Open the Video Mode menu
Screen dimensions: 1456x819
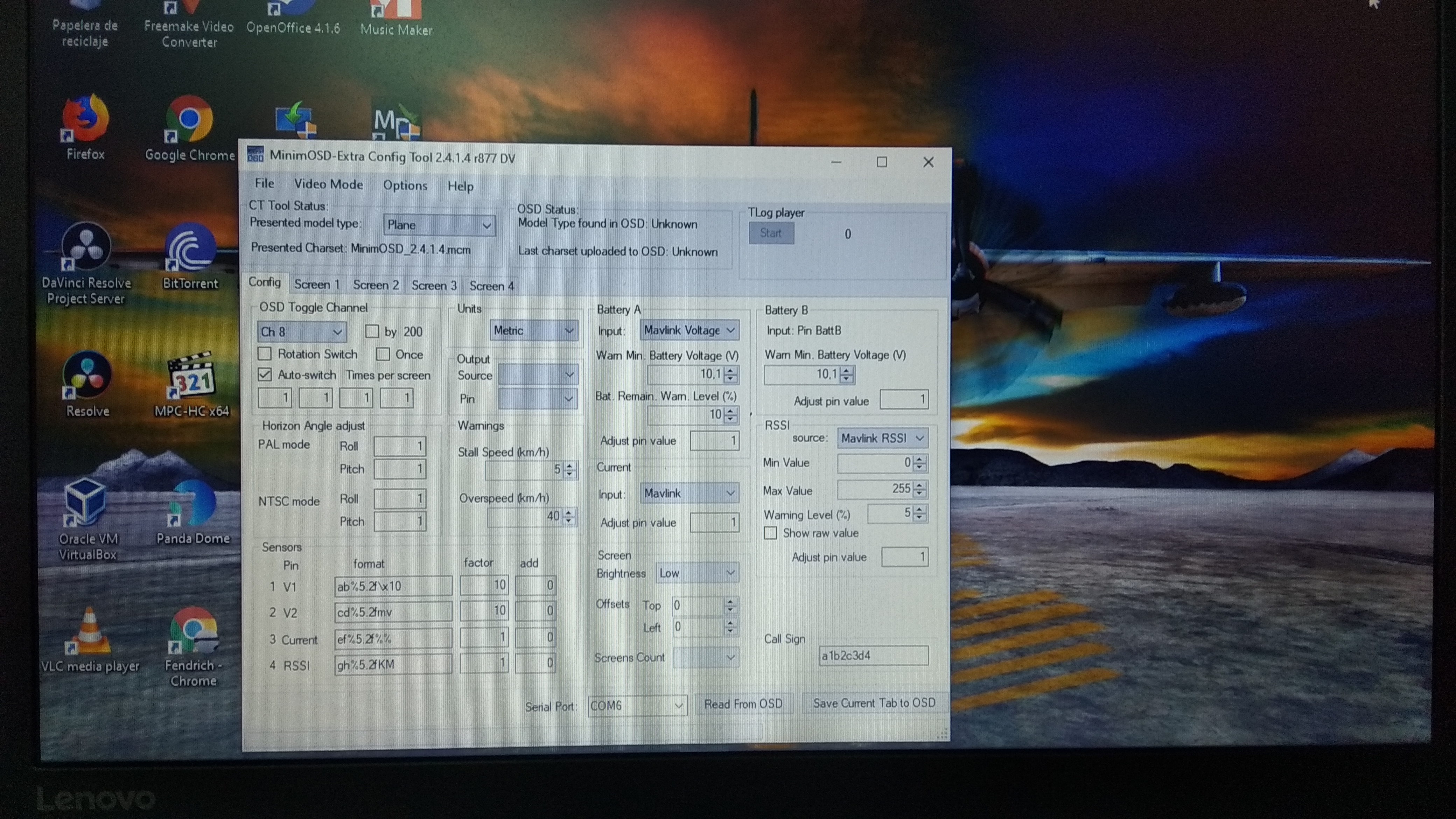coord(328,184)
